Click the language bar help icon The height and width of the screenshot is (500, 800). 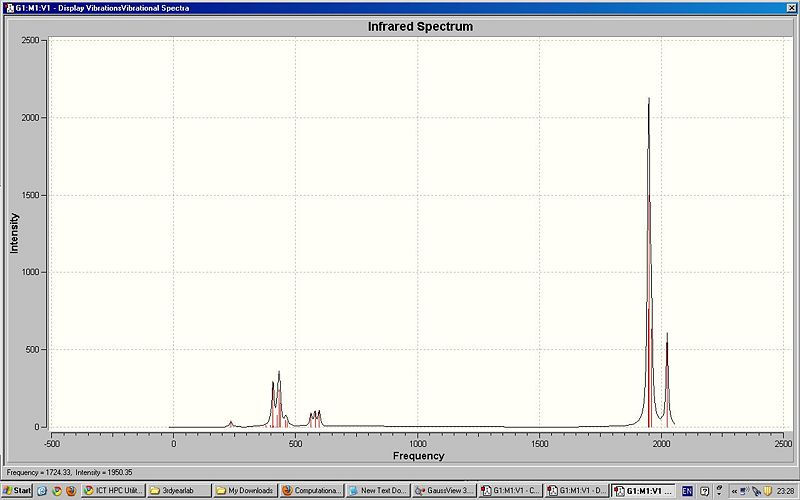(704, 491)
